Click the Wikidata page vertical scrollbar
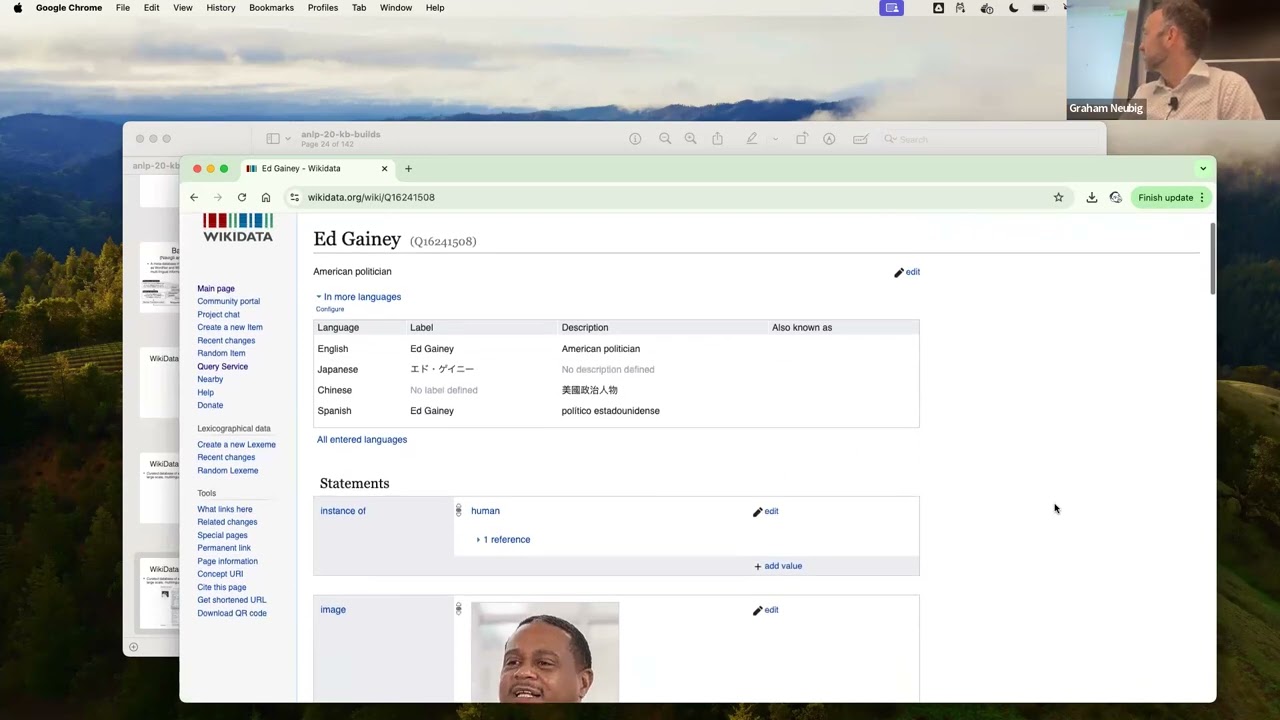The width and height of the screenshot is (1280, 720). click(1211, 258)
